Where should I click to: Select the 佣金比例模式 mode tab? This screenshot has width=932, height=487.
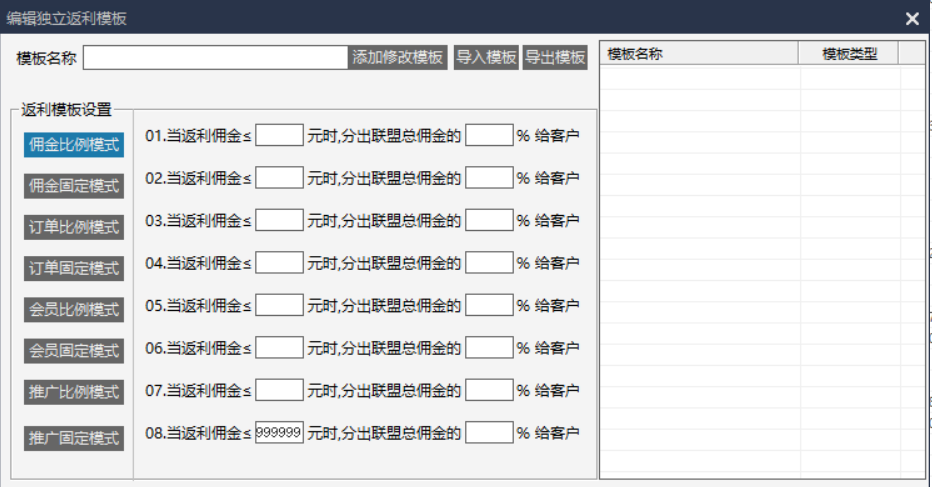click(74, 145)
